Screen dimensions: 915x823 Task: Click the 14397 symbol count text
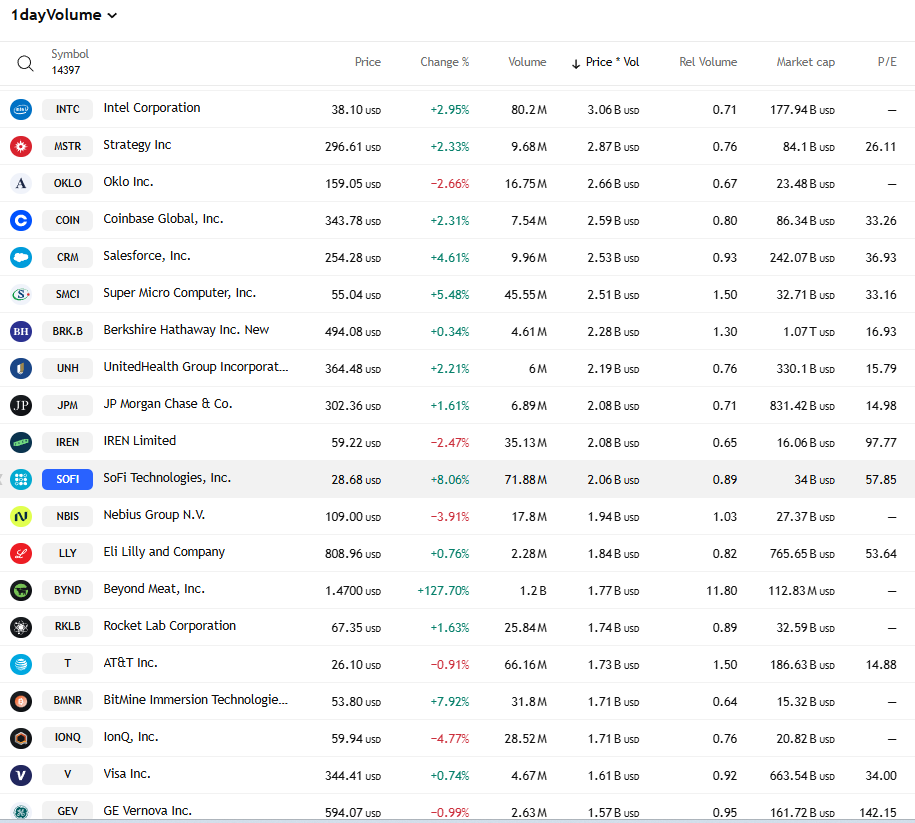click(x=66, y=70)
